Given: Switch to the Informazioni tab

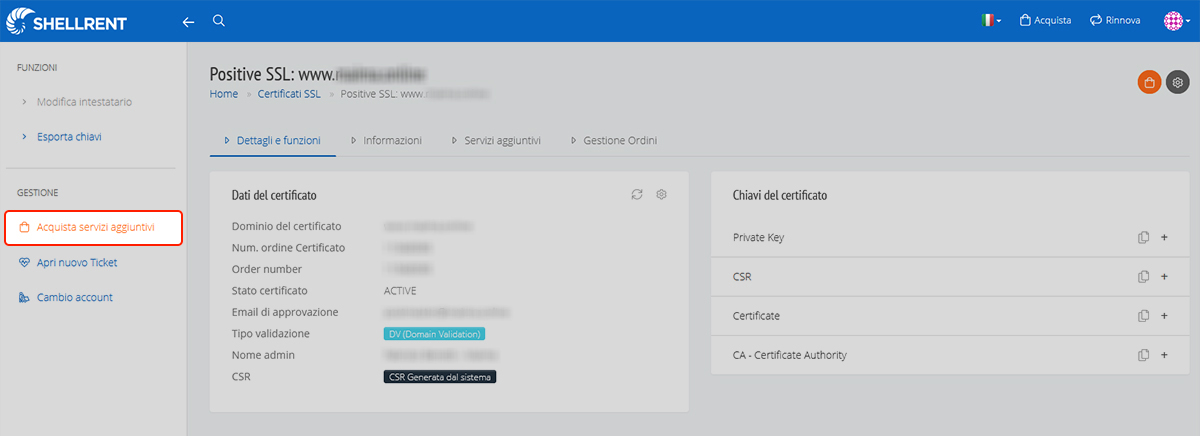Looking at the screenshot, I should point(386,141).
